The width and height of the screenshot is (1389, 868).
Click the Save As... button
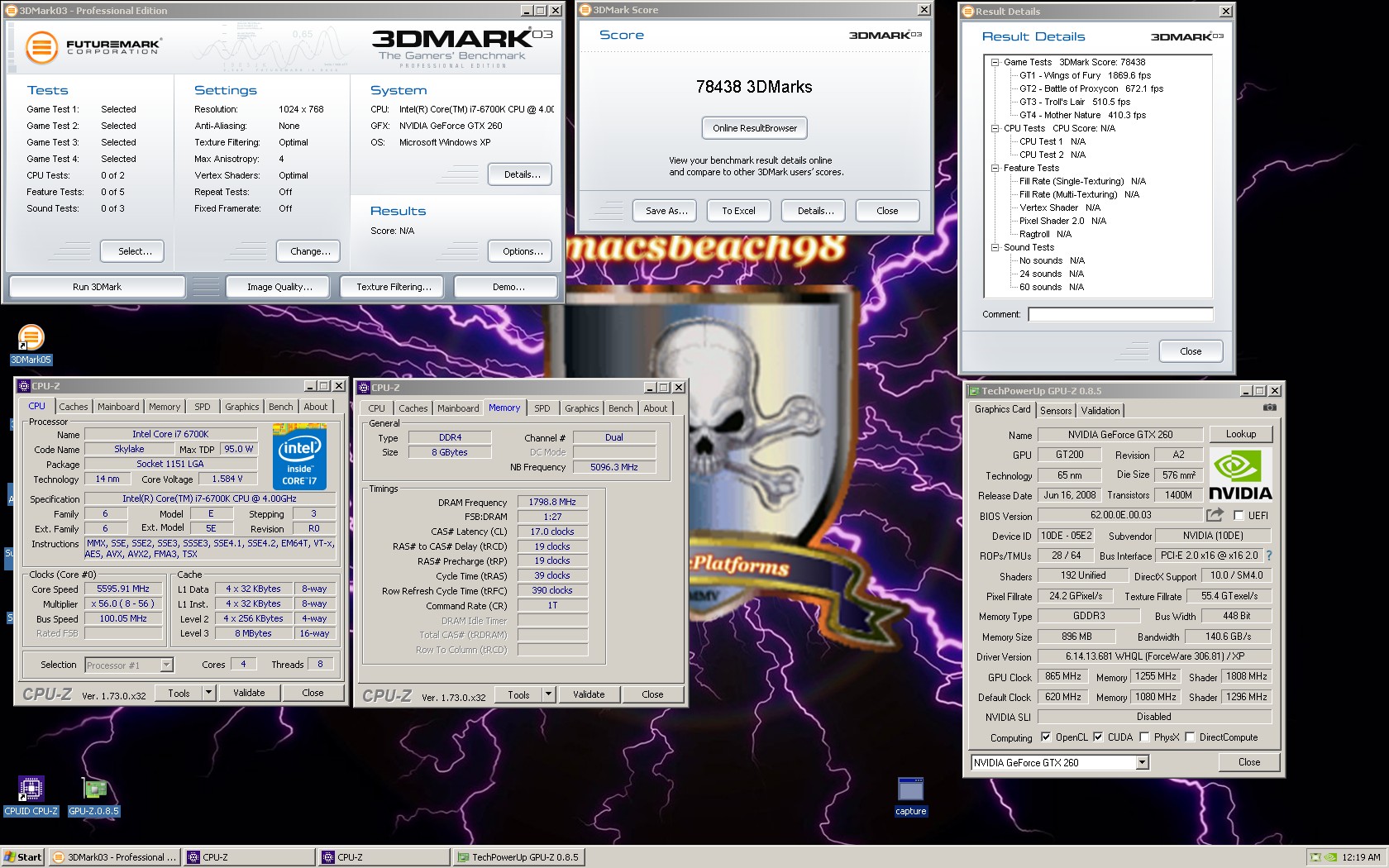(666, 211)
